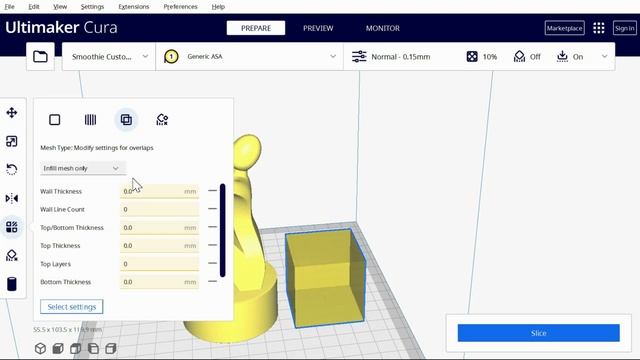Remove the Bottom Thickness setting

tap(212, 281)
